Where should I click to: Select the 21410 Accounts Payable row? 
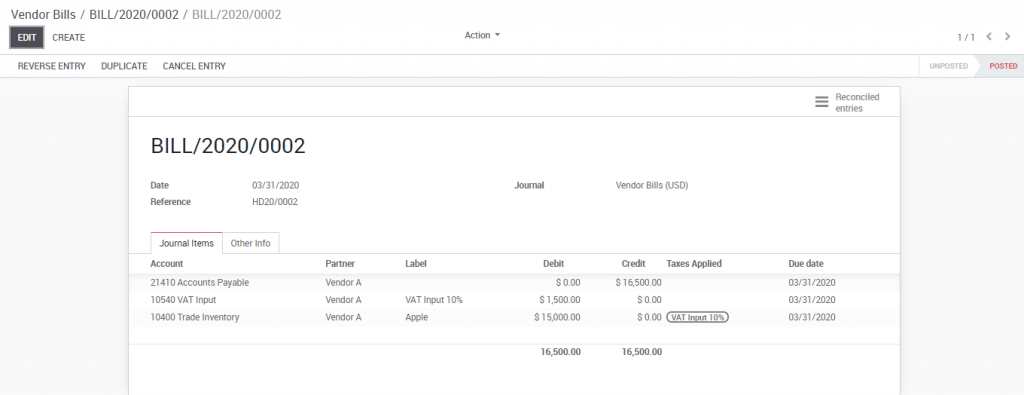pyautogui.click(x=515, y=283)
